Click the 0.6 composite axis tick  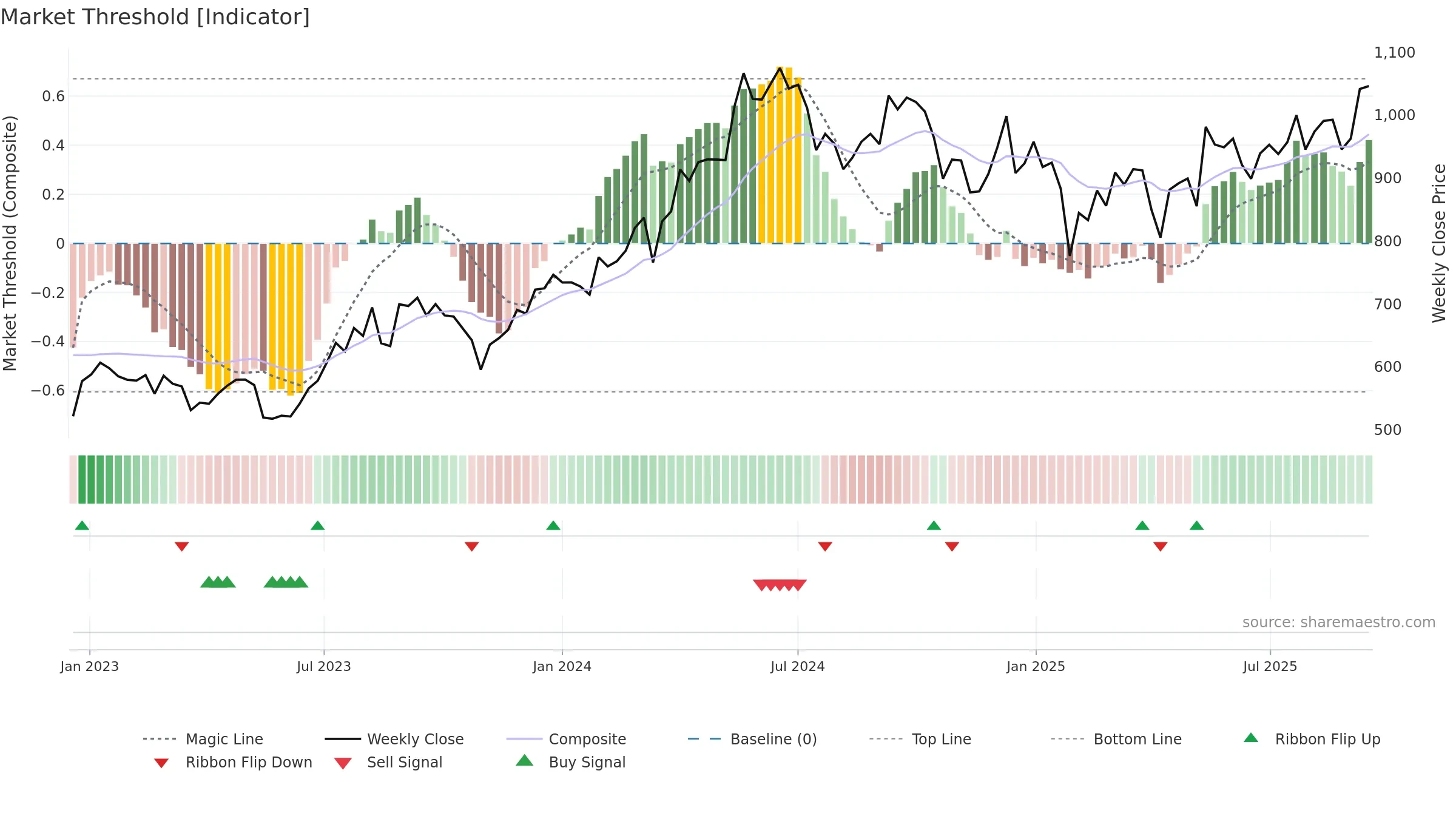[x=53, y=96]
